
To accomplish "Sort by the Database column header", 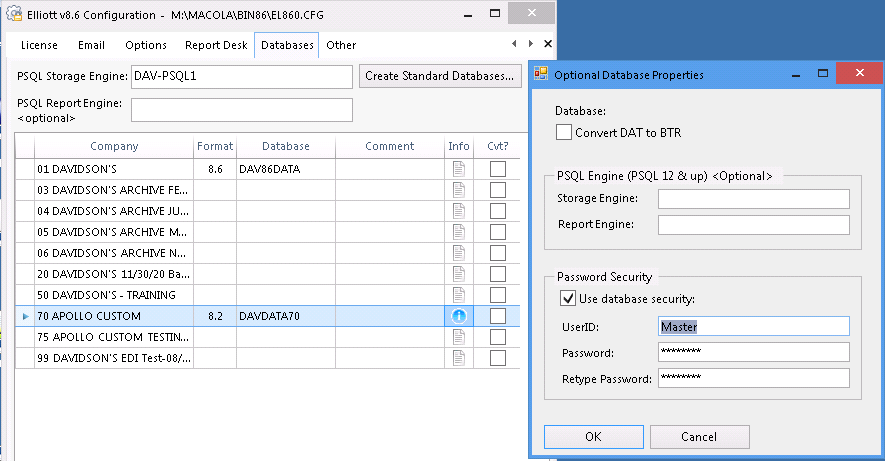I will click(x=286, y=146).
